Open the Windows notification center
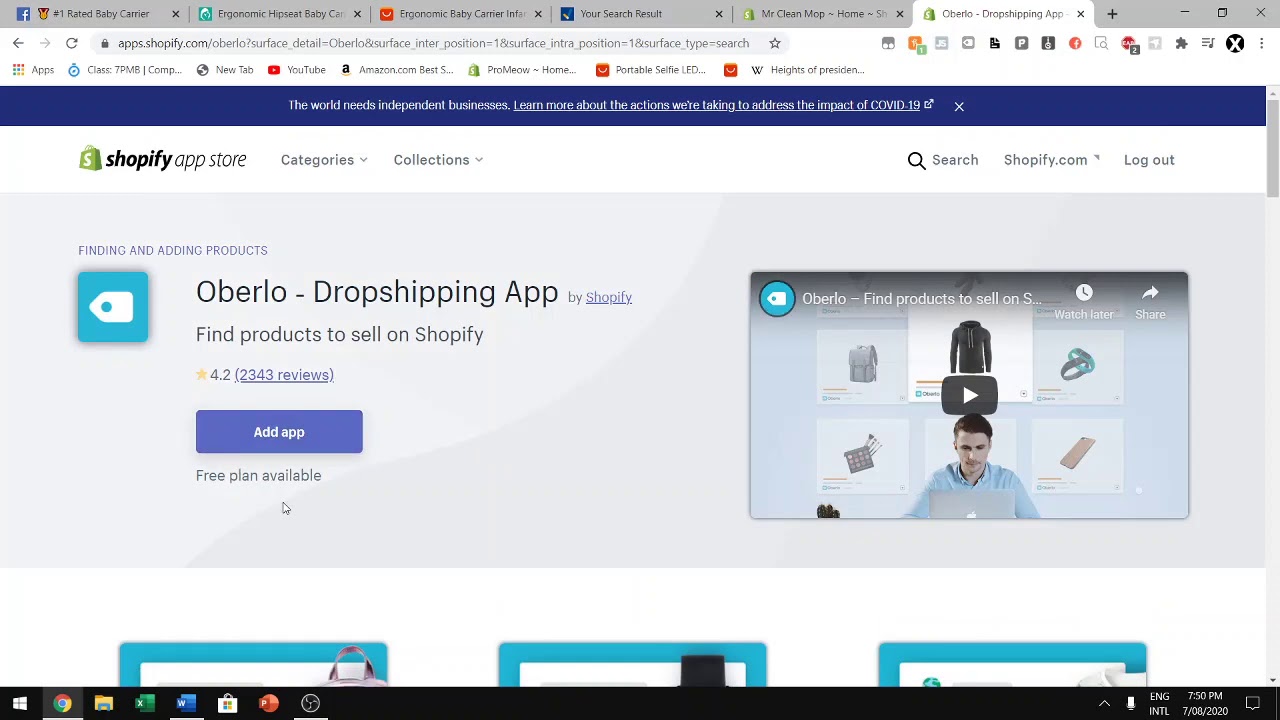1280x720 pixels. click(x=1253, y=703)
